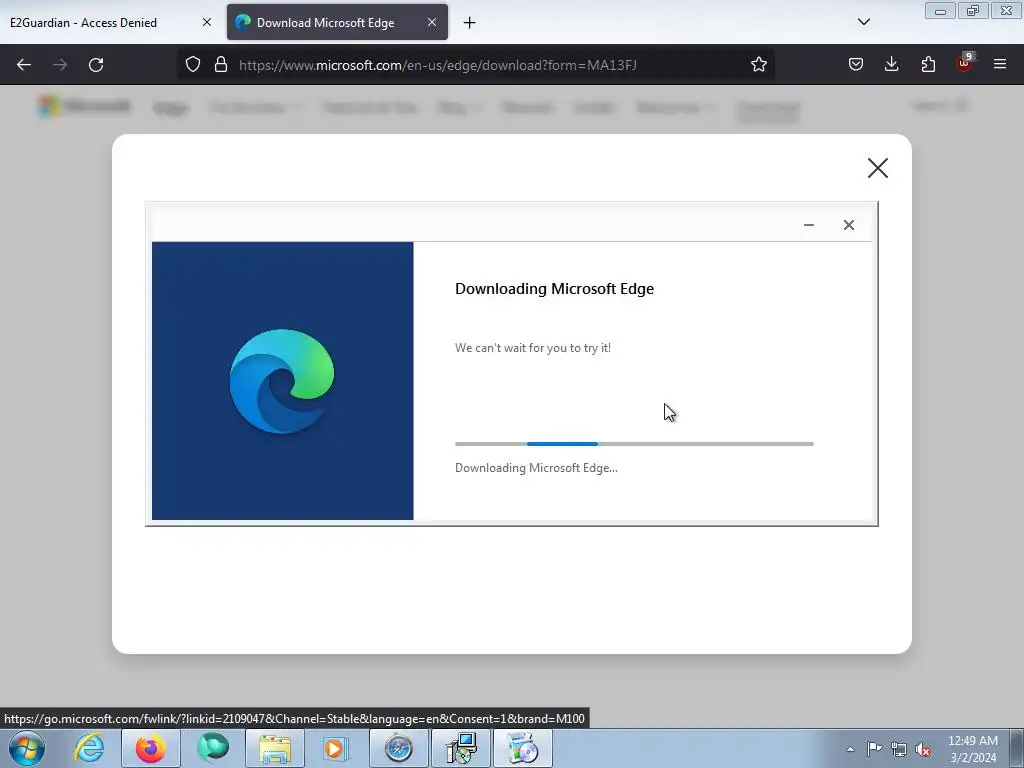Close the Download Microsoft Edge tab
The height and width of the screenshot is (768, 1024).
pos(432,22)
